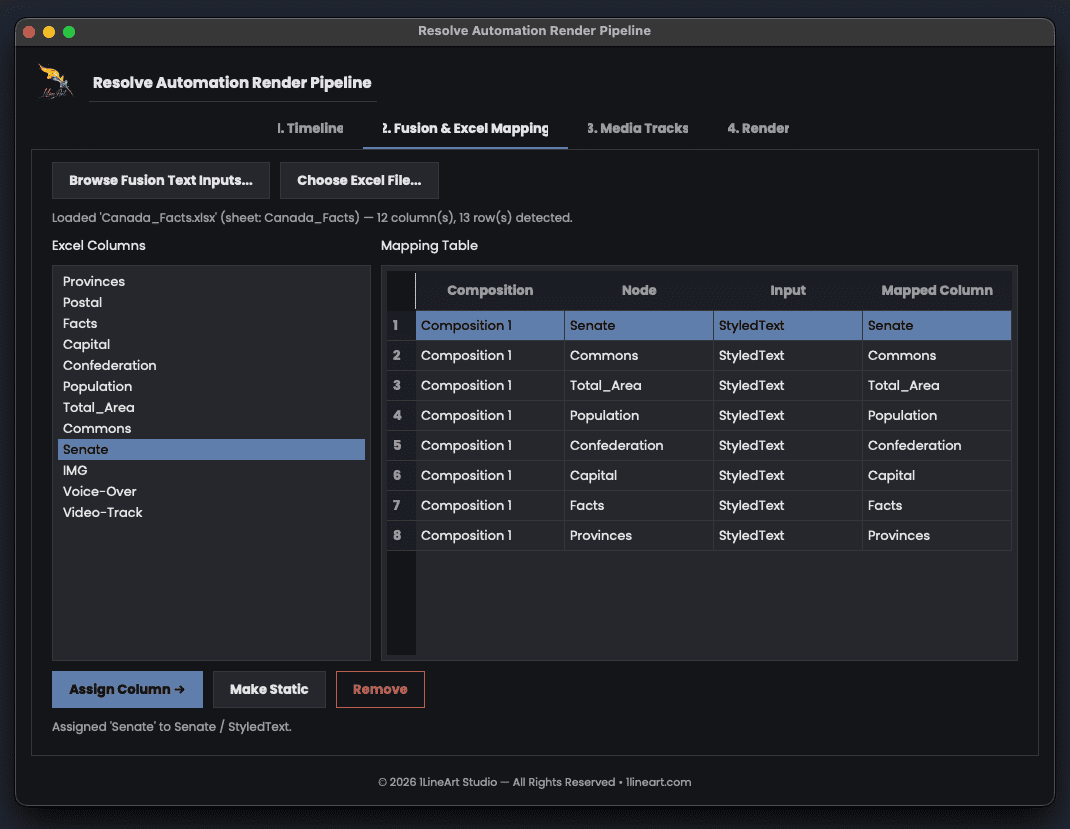Click the Total_Area node cell in mapping table
The height and width of the screenshot is (829, 1070).
[639, 386]
